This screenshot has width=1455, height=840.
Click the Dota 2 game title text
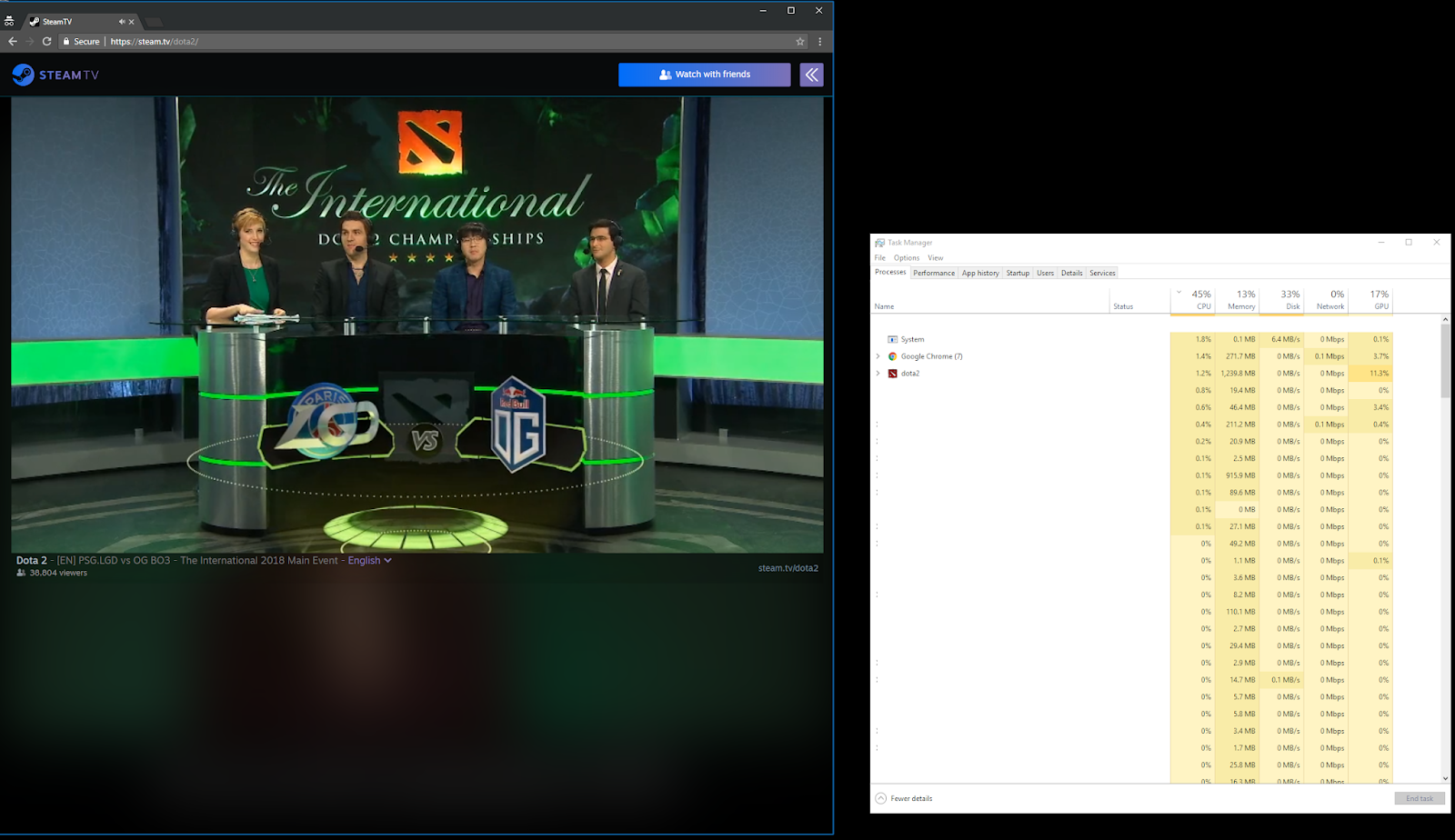32,560
